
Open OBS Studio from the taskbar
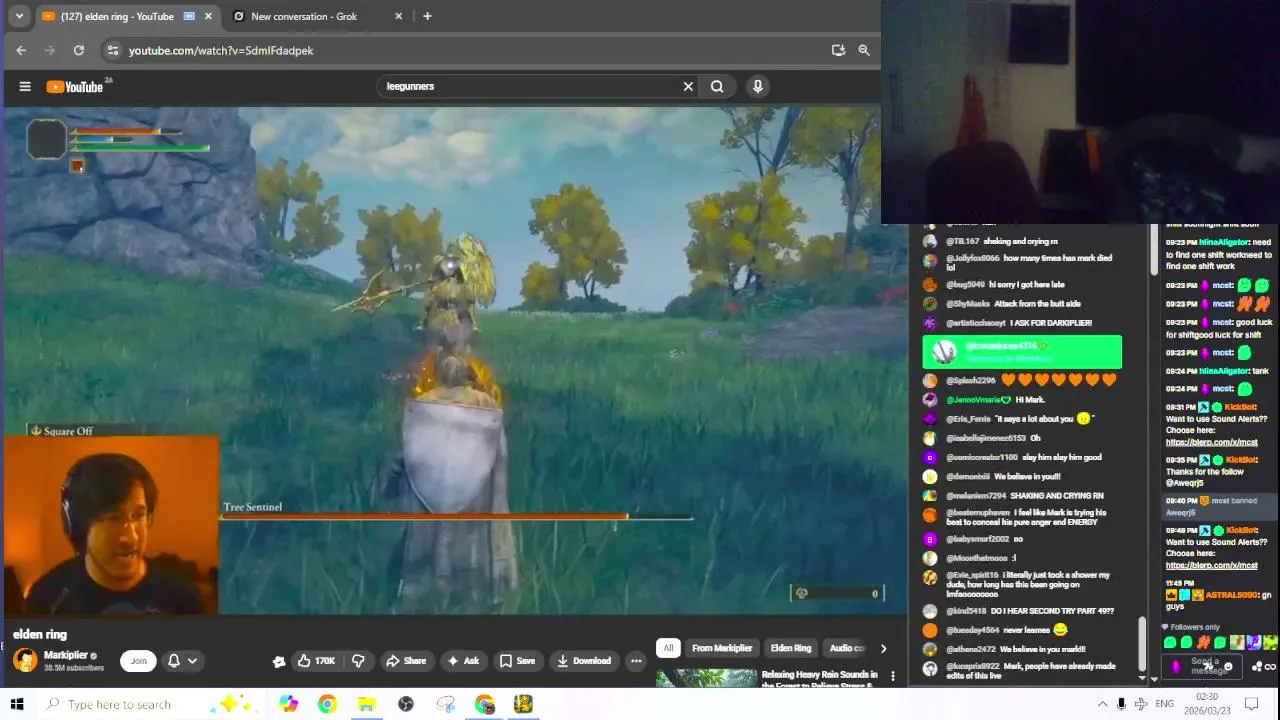[406, 704]
